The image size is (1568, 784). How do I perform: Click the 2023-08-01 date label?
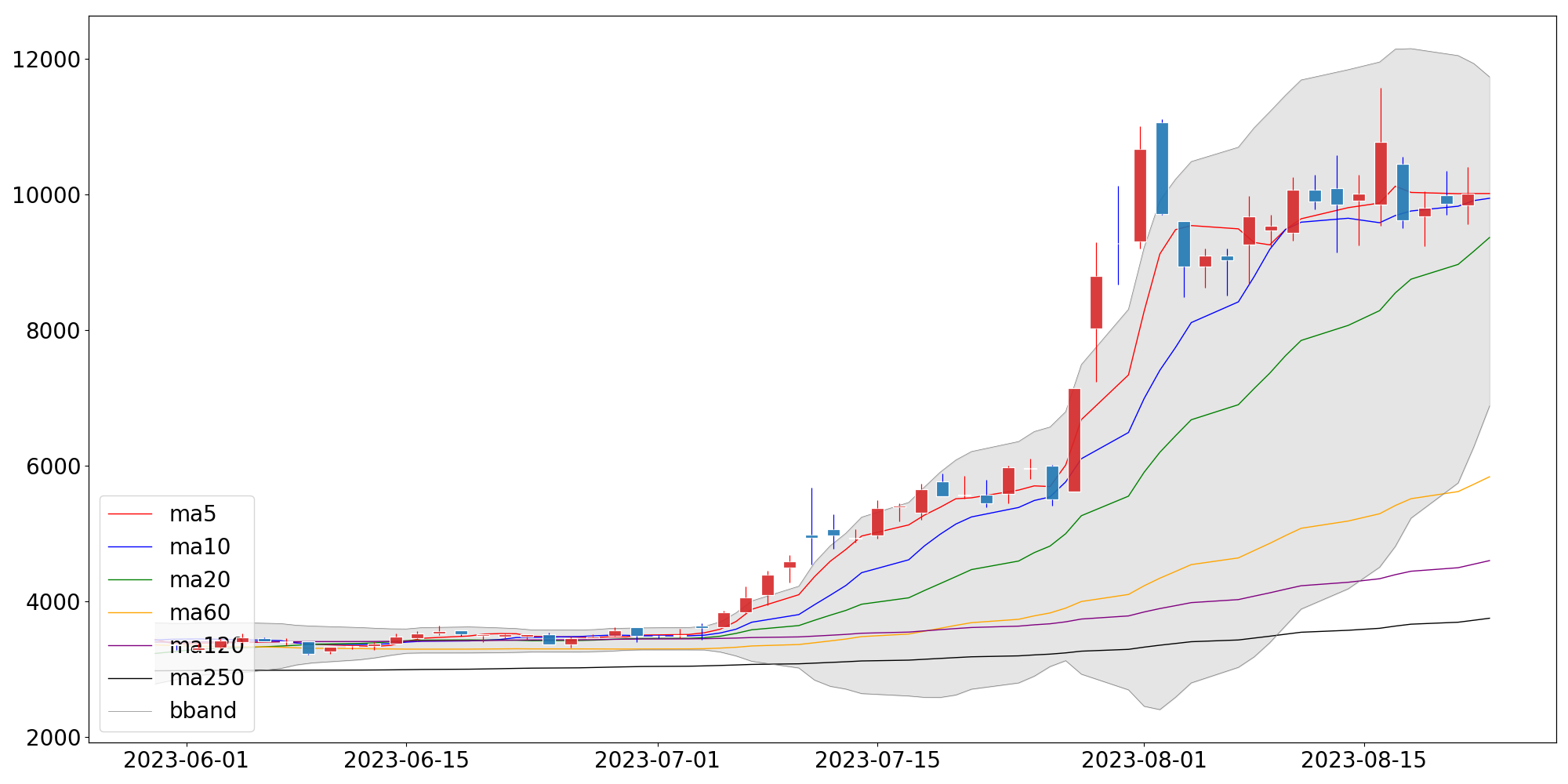point(1144,761)
